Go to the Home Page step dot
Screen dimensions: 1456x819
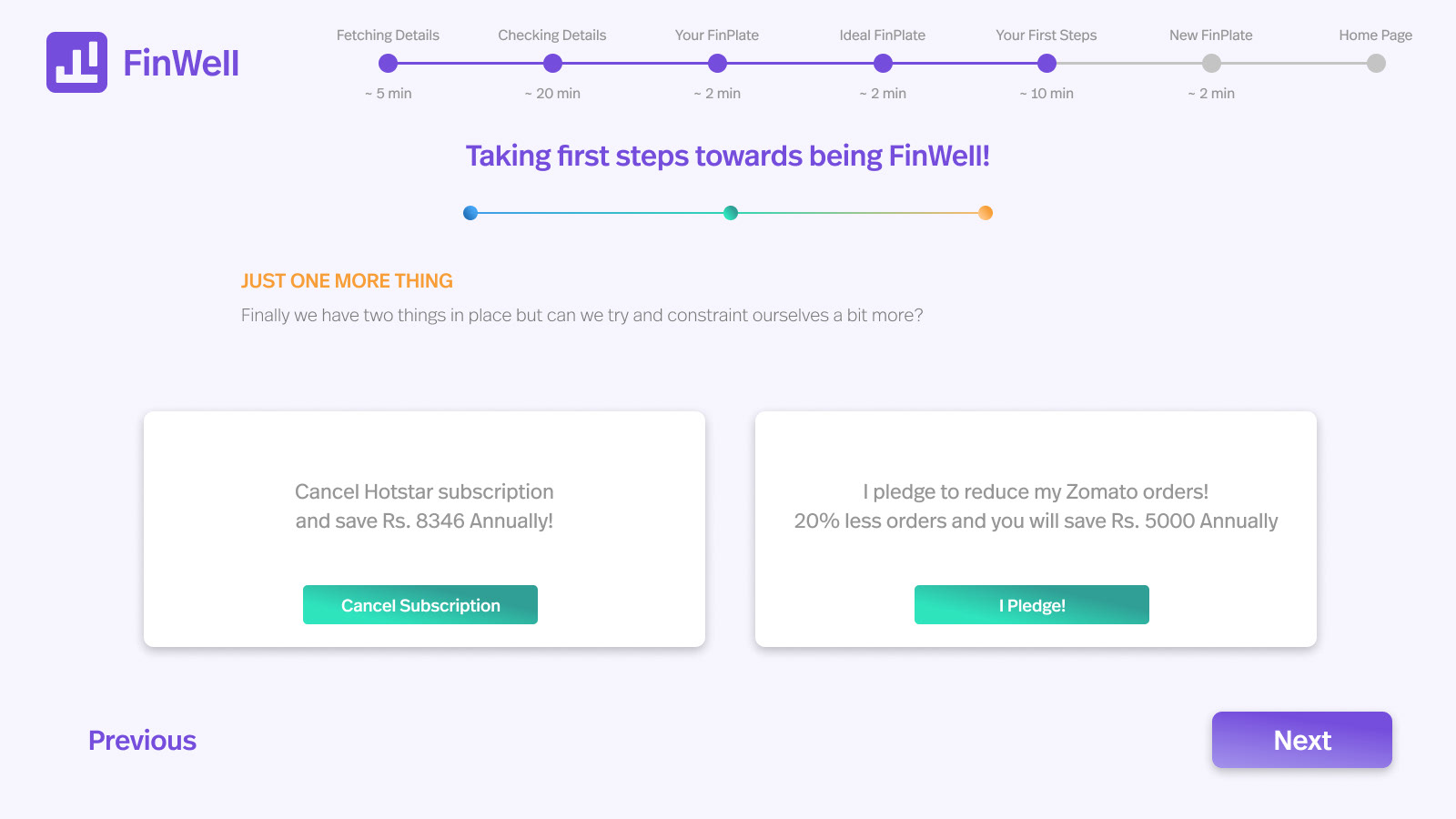coord(1376,64)
